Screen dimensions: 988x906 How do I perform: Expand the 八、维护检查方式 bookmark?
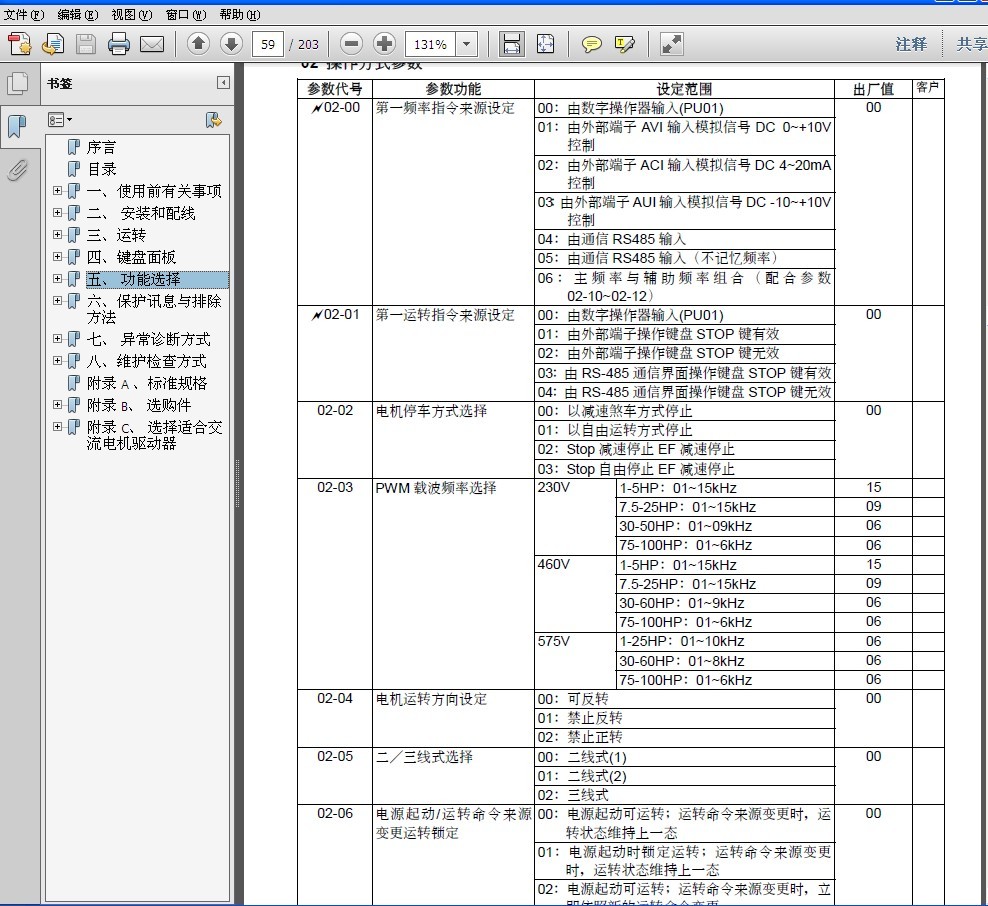tap(57, 361)
